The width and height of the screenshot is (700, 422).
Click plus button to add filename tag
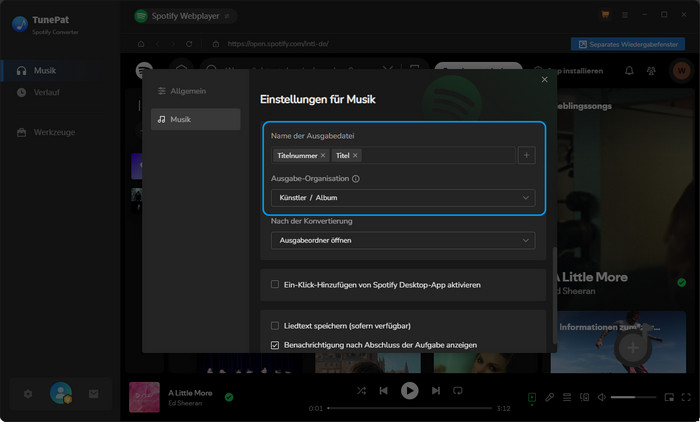click(527, 155)
